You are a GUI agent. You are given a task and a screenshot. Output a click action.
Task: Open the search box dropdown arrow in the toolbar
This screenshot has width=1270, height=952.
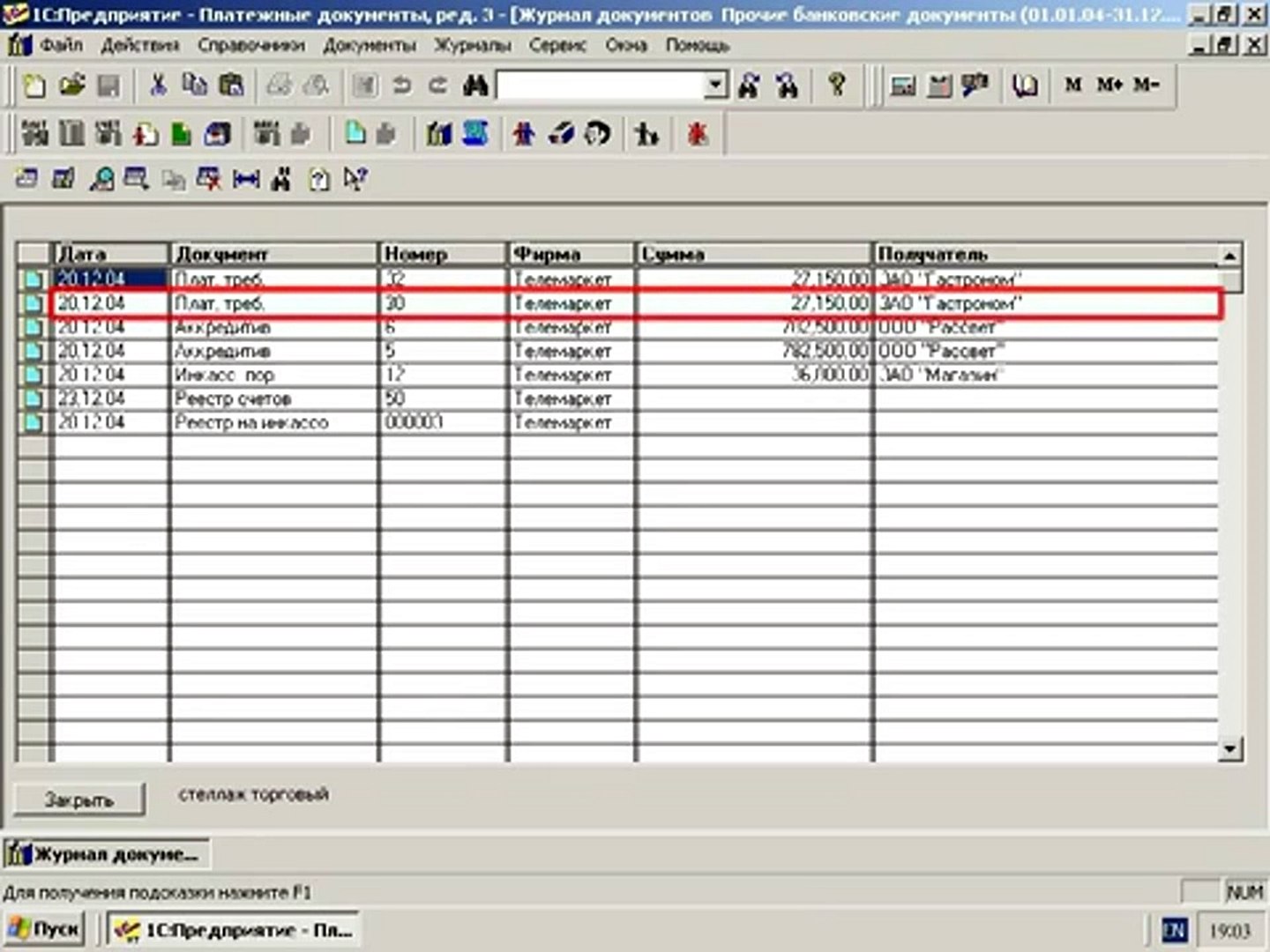[716, 86]
